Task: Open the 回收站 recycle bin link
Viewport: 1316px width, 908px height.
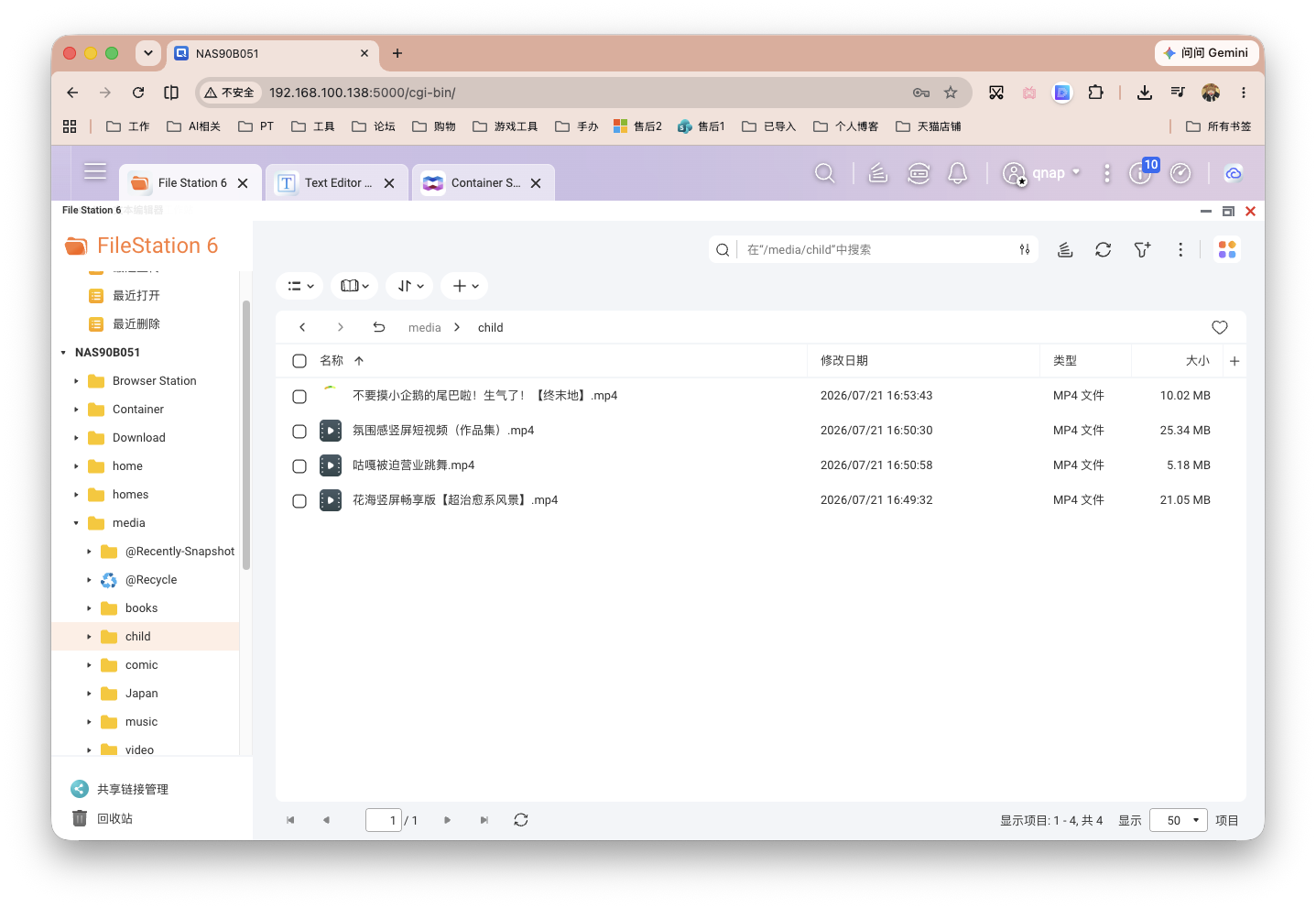Action: point(103,818)
